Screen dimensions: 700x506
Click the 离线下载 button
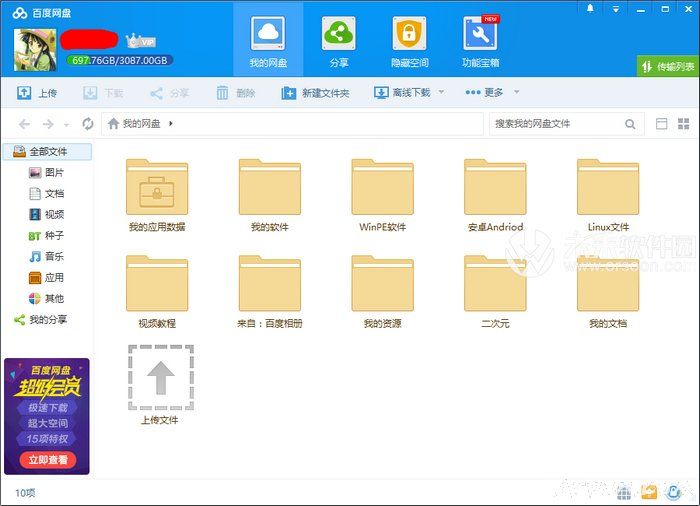tap(402, 92)
